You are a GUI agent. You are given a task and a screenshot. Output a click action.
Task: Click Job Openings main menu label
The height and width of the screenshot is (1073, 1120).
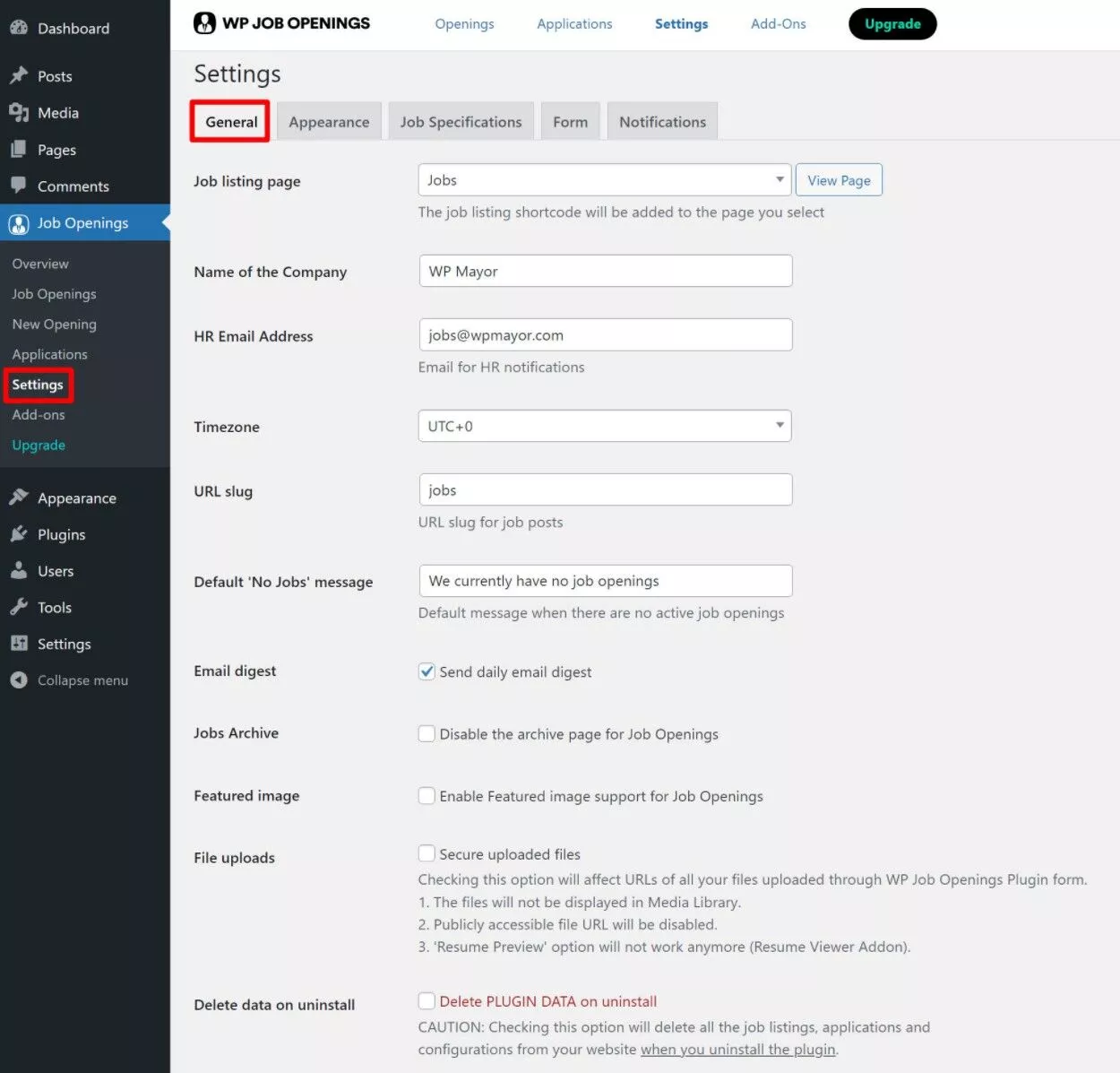click(x=82, y=223)
